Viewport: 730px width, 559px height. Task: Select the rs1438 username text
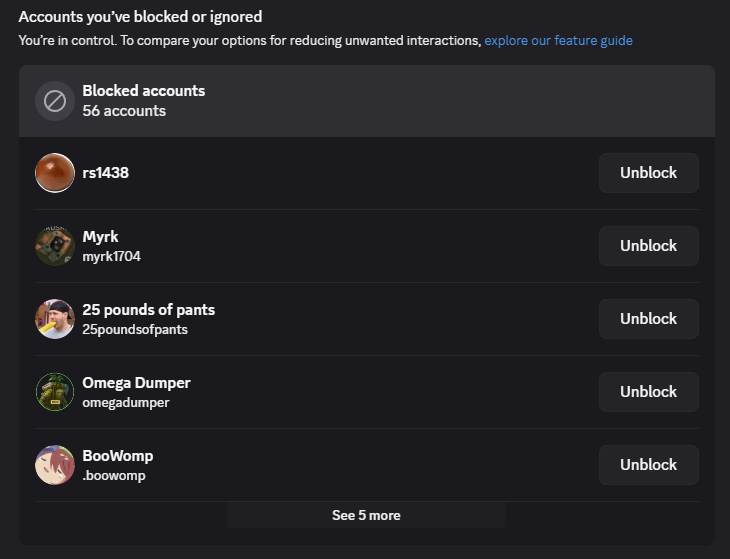105,173
